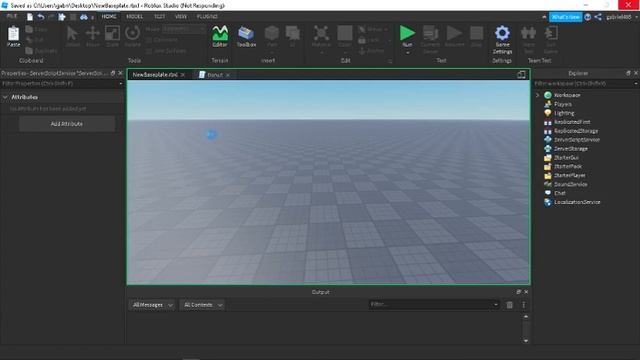Click the Cut icon in Clipboard group

(x=29, y=40)
